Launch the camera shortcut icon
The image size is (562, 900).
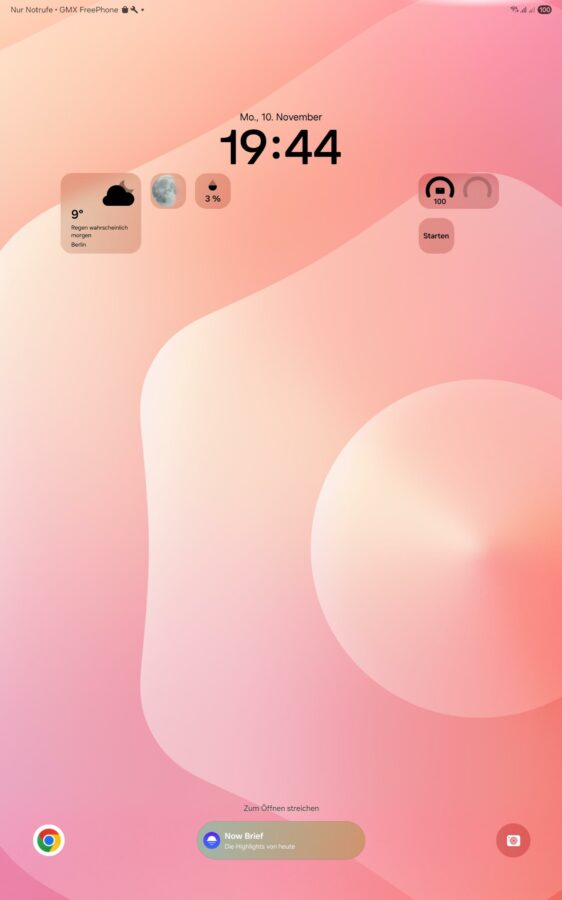point(513,840)
